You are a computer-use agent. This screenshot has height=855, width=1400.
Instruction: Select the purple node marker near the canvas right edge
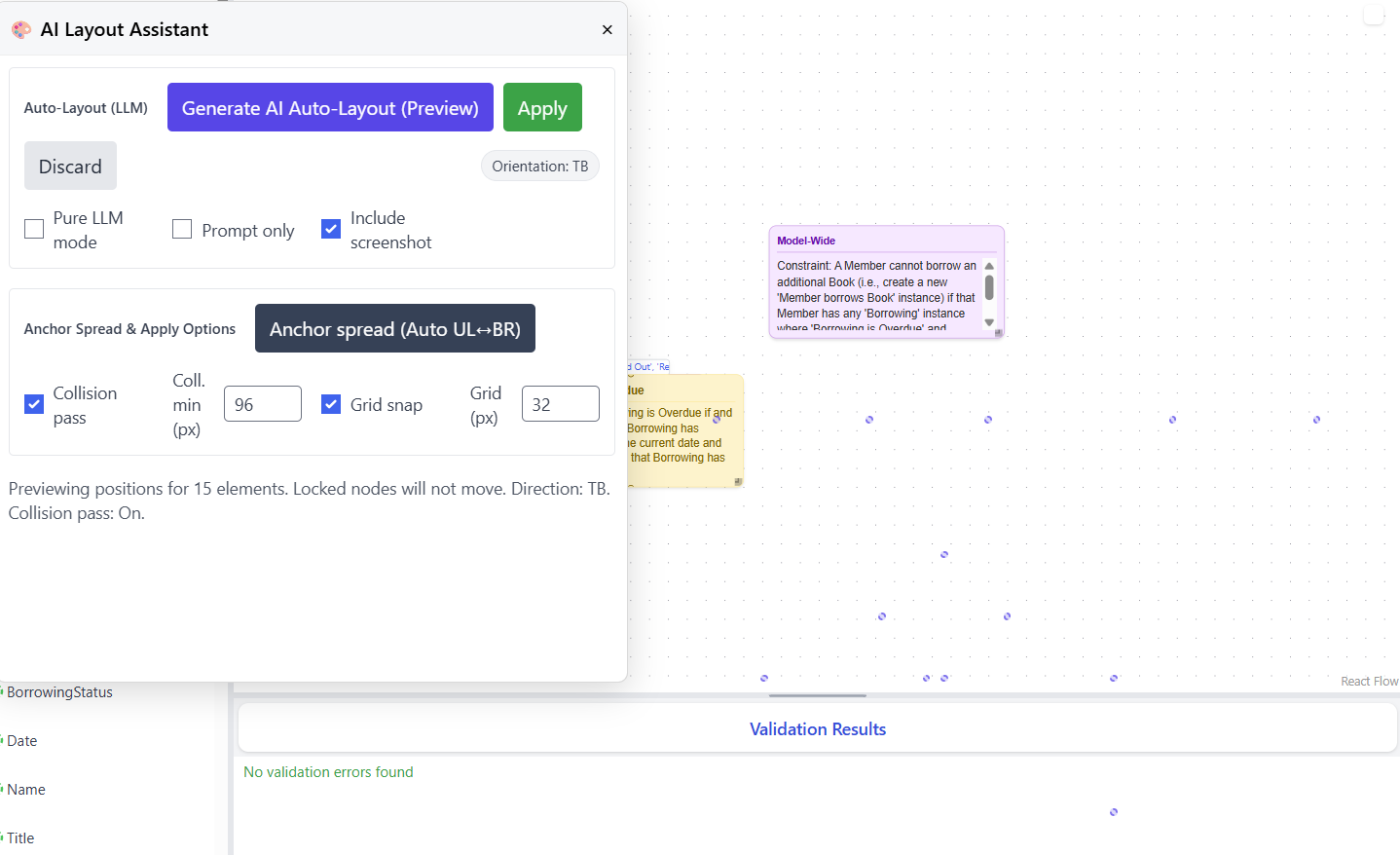(1315, 420)
